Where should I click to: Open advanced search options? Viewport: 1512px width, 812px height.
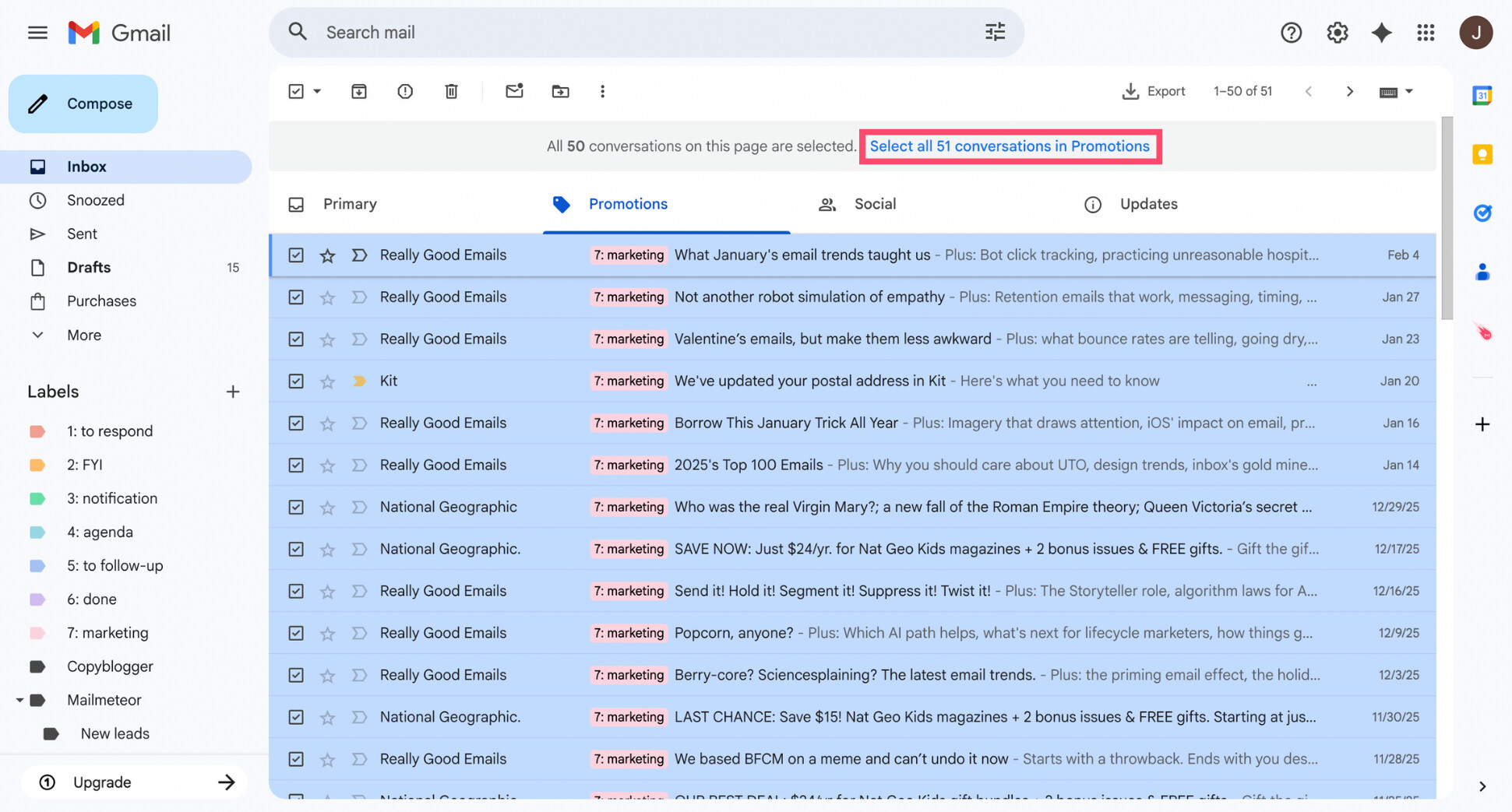tap(995, 32)
